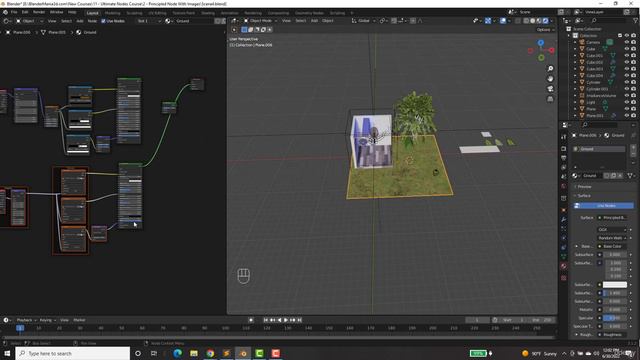The image size is (640, 360).
Task: Toggle Use Nodes checkbox in node editor header
Action: [x=103, y=21]
